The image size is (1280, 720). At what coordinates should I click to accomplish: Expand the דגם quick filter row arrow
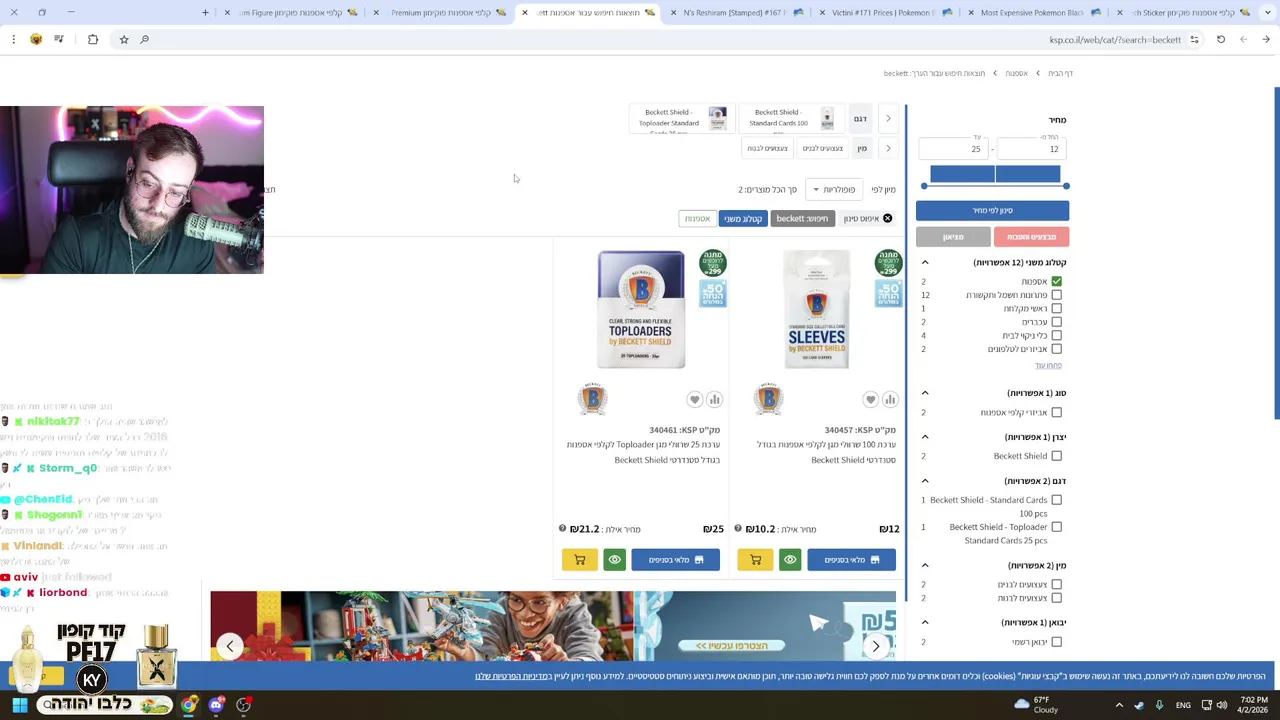pyautogui.click(x=888, y=118)
